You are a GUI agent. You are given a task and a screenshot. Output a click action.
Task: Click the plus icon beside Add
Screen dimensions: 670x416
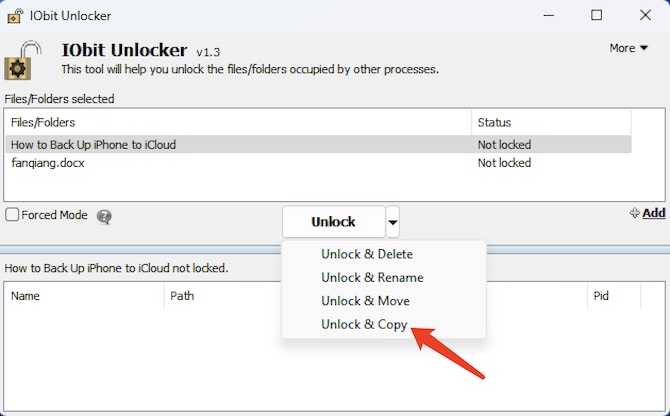coord(635,213)
